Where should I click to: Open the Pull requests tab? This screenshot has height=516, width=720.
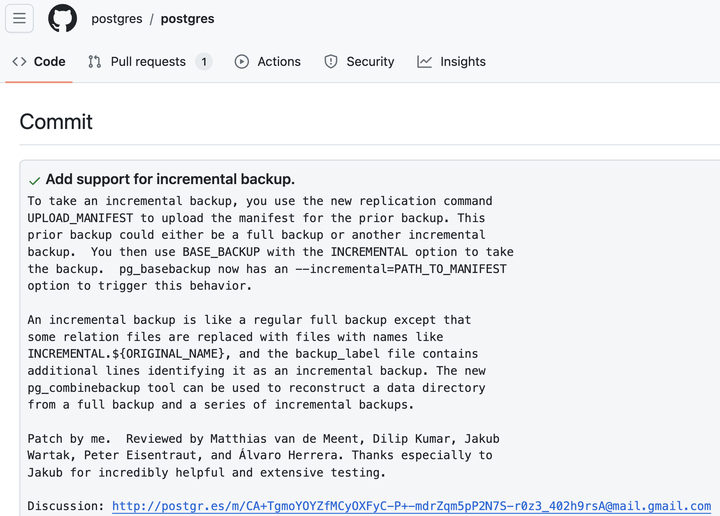click(150, 62)
